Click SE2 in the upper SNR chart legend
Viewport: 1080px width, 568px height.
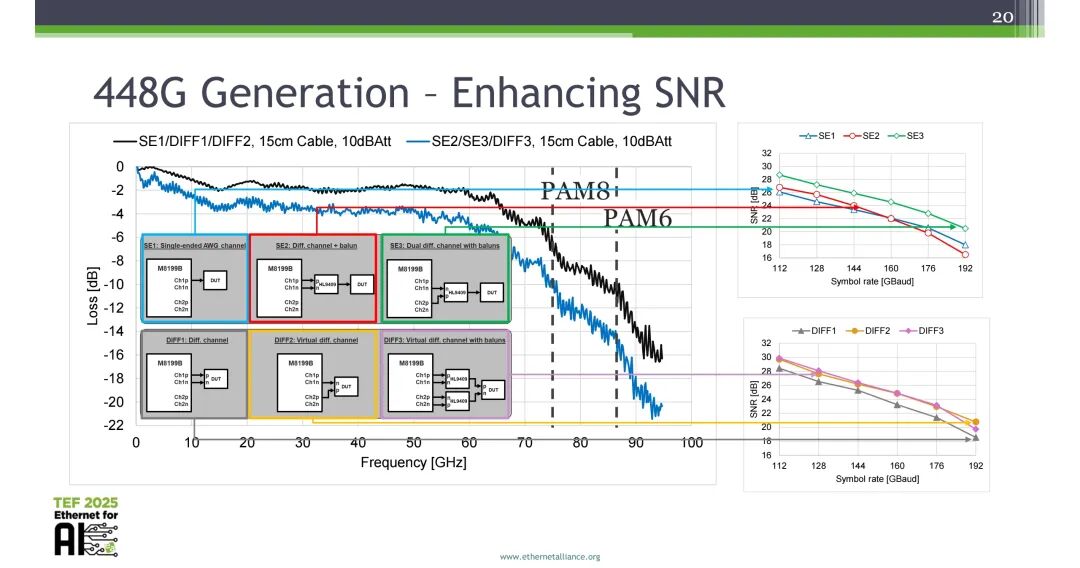[862, 136]
